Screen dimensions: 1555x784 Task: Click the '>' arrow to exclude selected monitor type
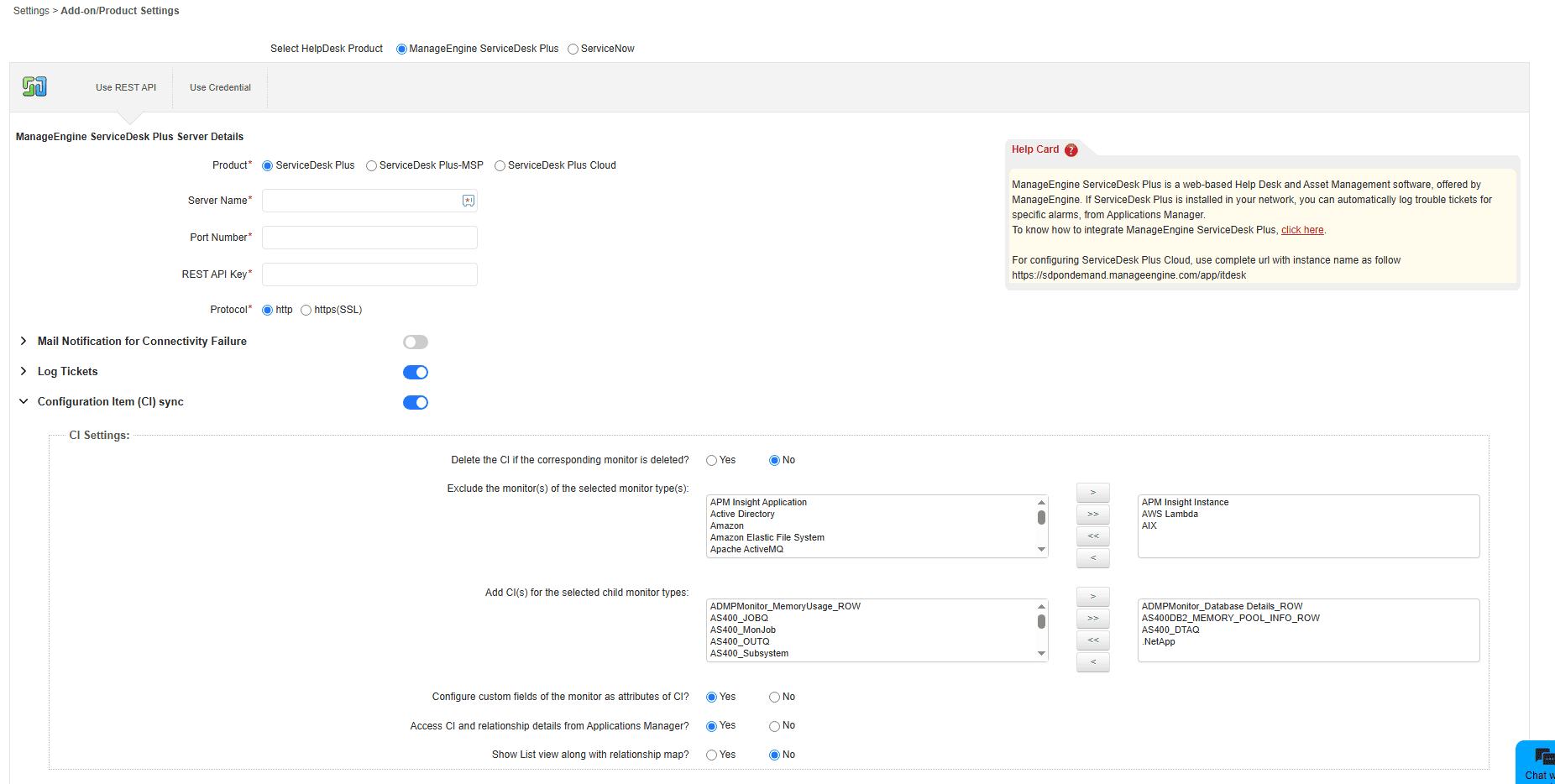pyautogui.click(x=1092, y=492)
